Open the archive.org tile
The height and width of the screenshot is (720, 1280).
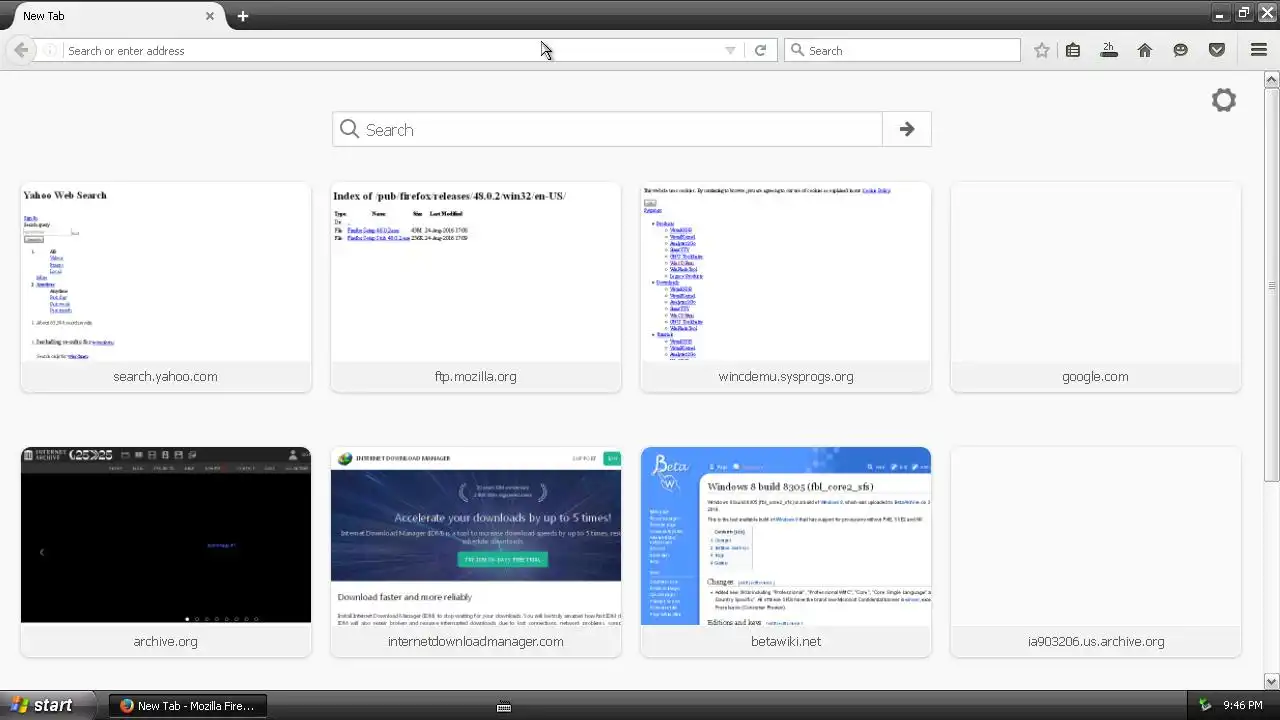tap(166, 552)
